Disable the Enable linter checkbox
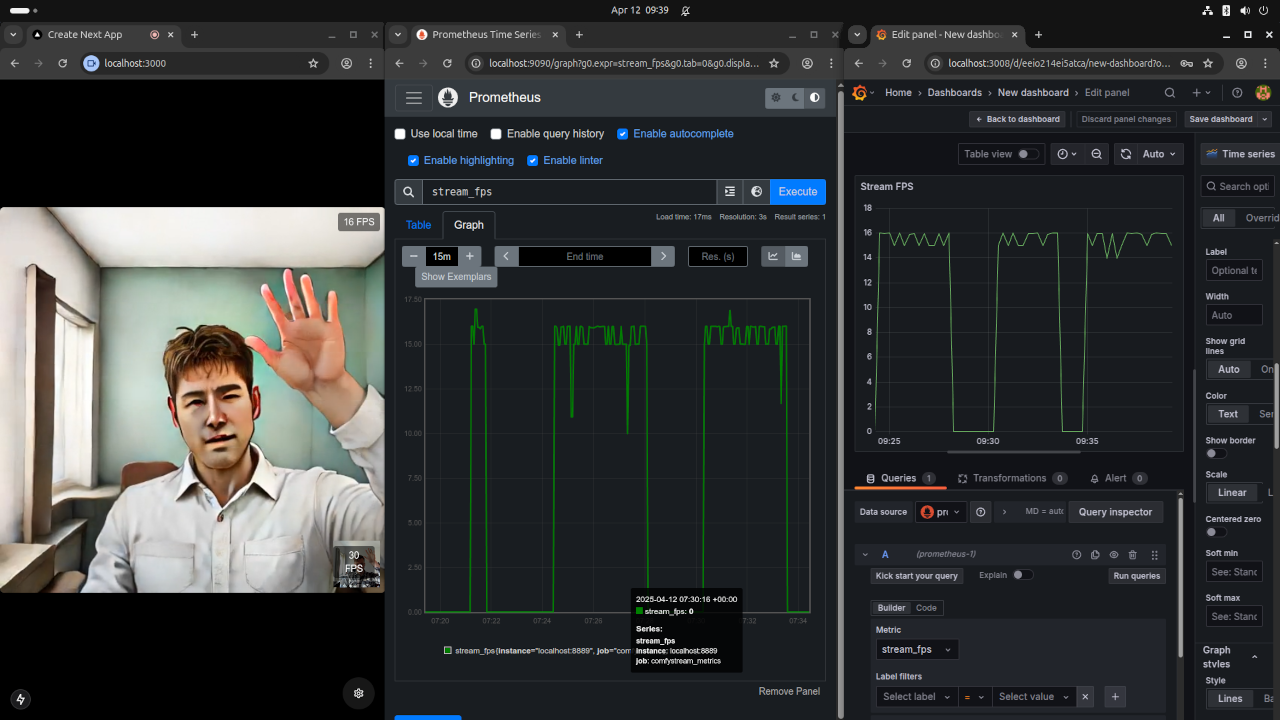This screenshot has width=1280, height=720. tap(533, 160)
